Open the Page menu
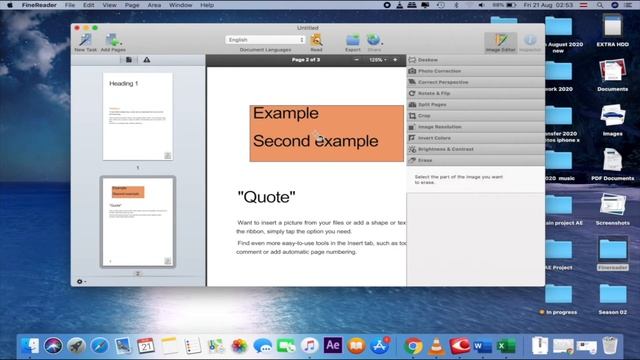The height and width of the screenshot is (360, 640). pyautogui.click(x=132, y=5)
